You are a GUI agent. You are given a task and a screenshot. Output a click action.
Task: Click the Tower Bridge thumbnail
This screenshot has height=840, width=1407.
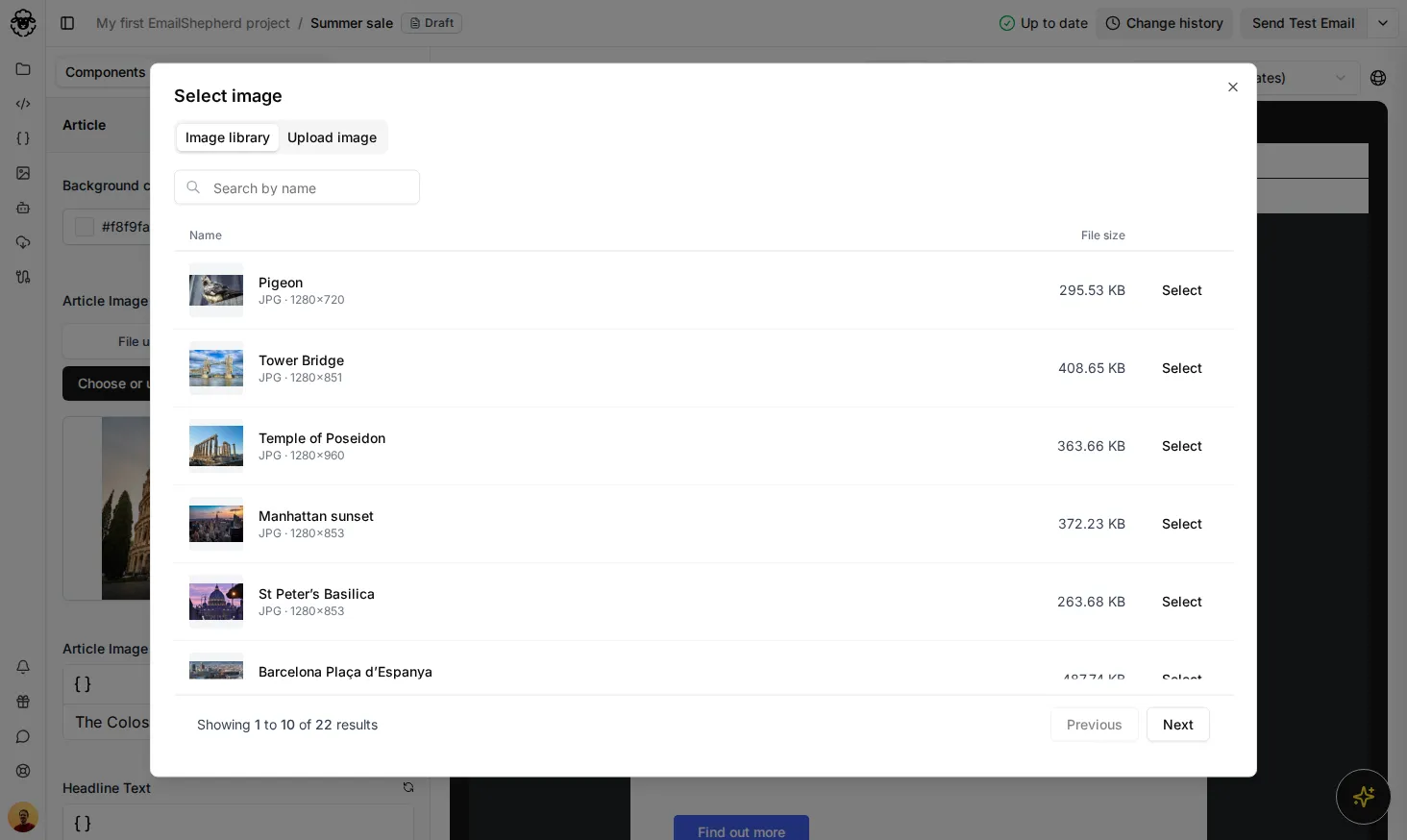coord(216,368)
